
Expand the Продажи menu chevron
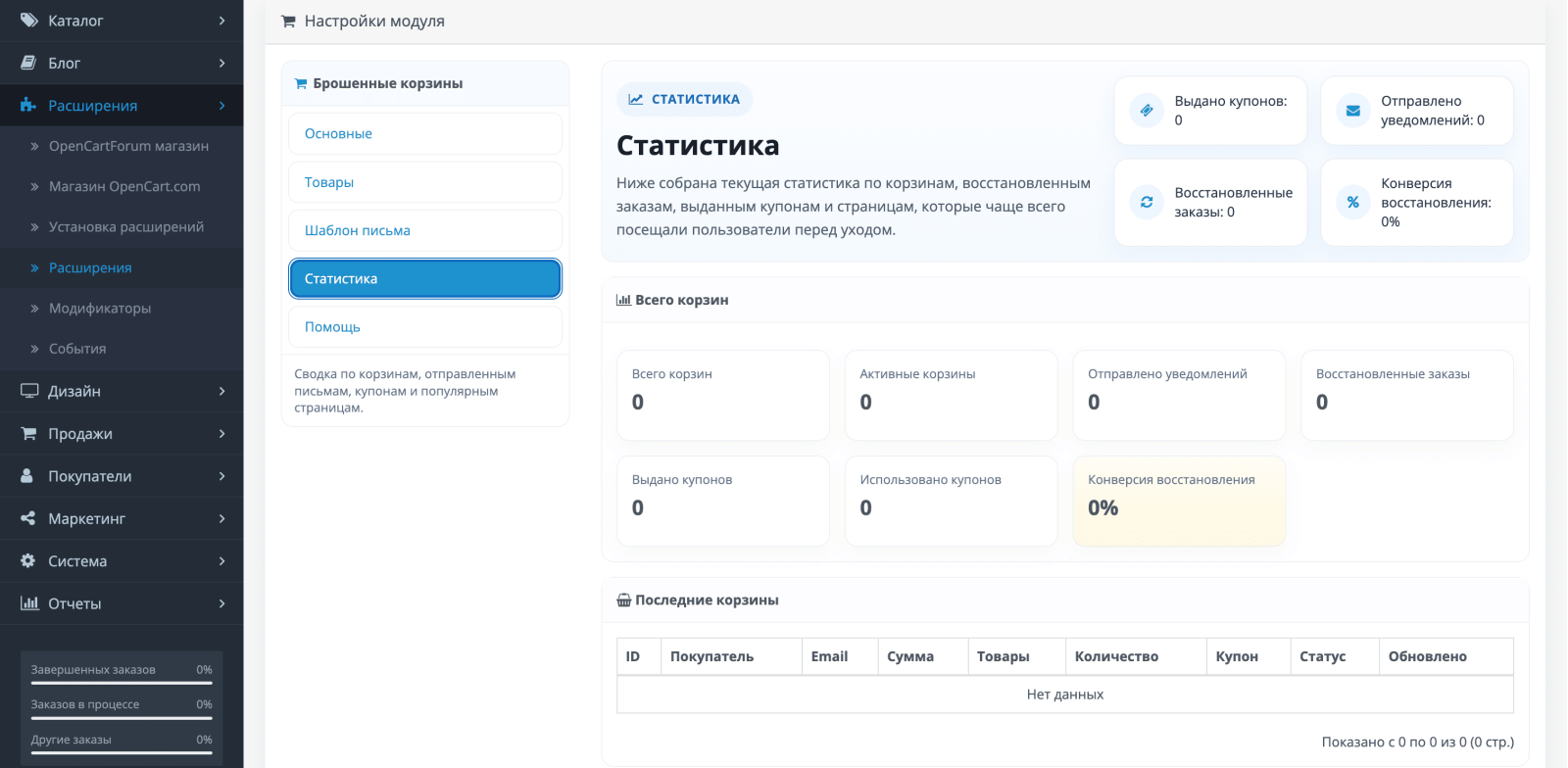click(222, 434)
